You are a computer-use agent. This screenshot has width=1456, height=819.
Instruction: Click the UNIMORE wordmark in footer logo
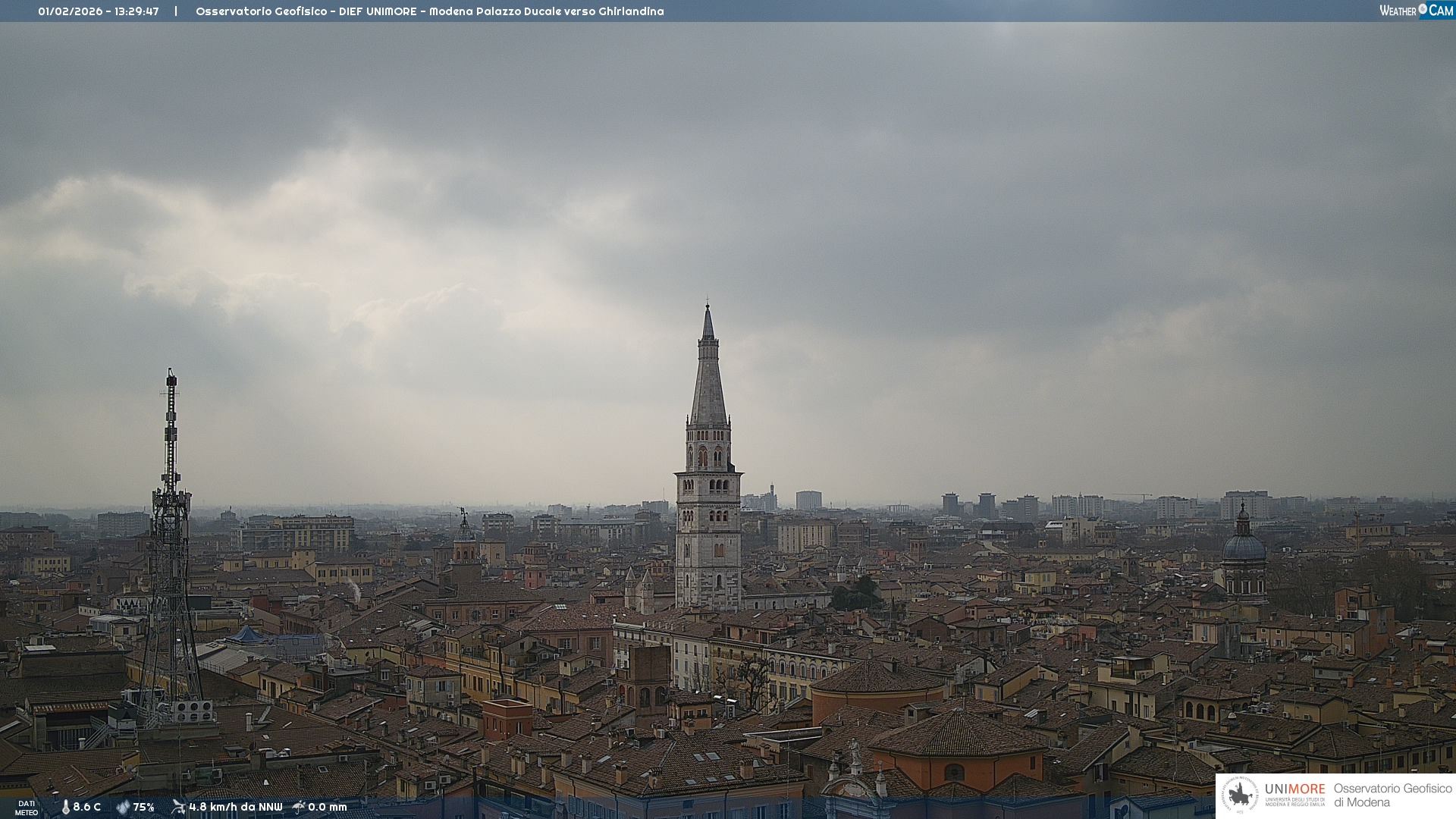pyautogui.click(x=1294, y=789)
